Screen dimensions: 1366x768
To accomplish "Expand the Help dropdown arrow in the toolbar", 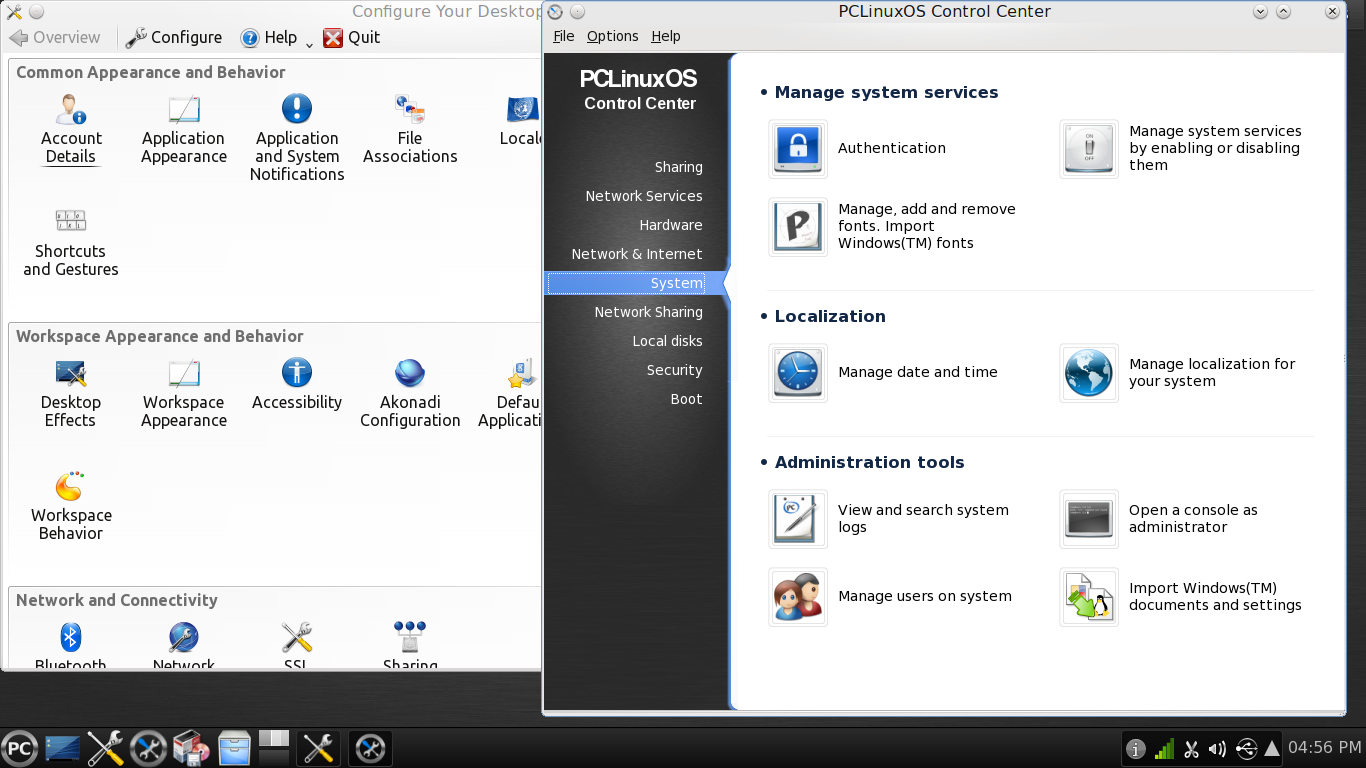I will (309, 43).
